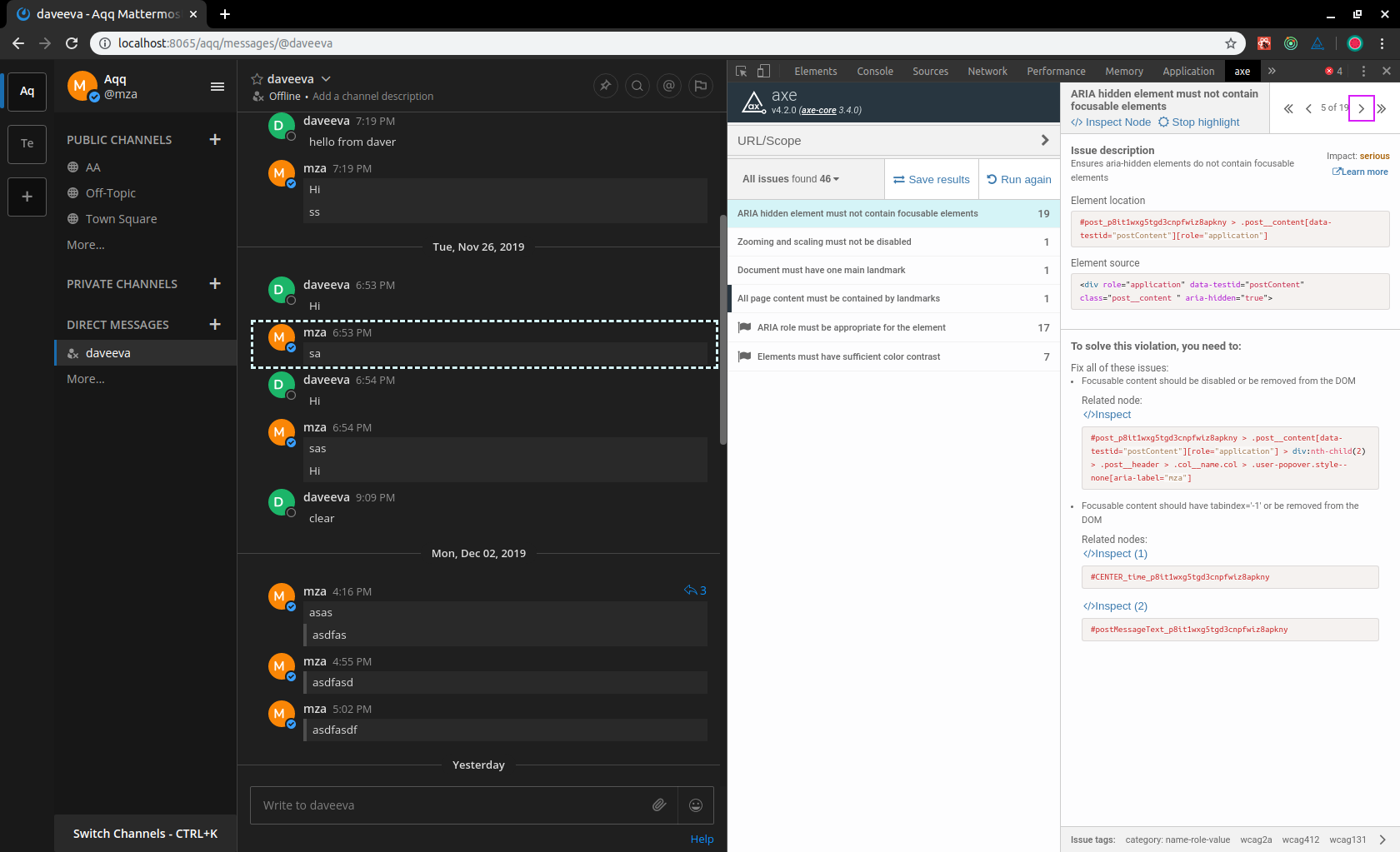Open the Network panel tab
The height and width of the screenshot is (852, 1400).
click(x=987, y=71)
